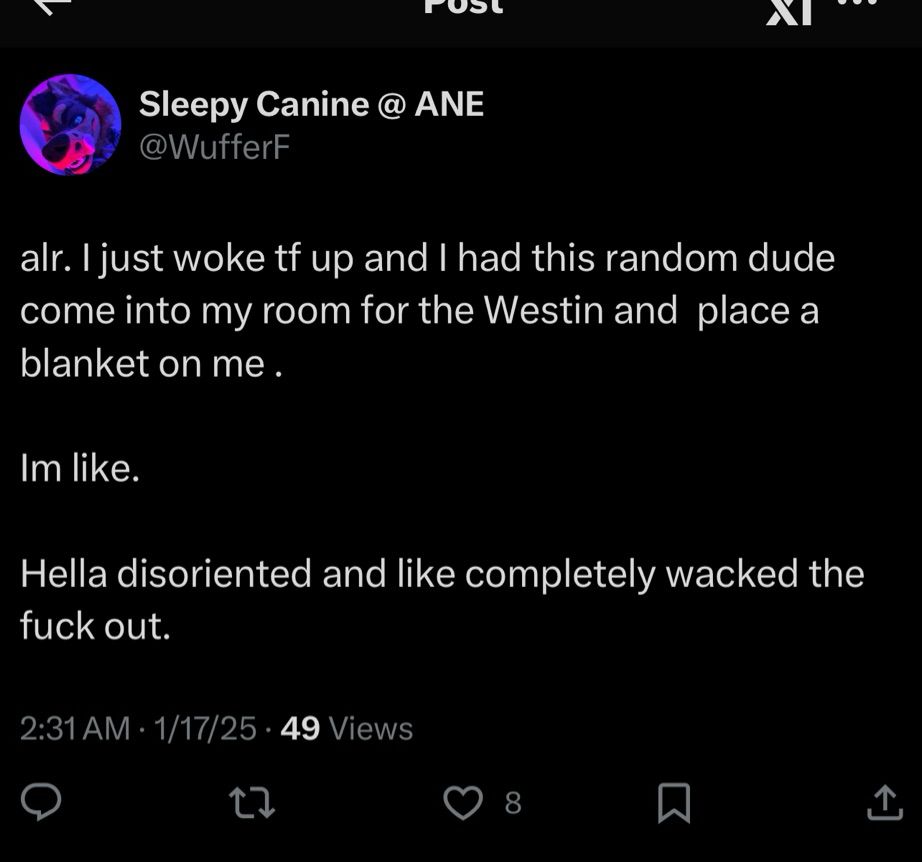Tap the "blanket on me" line
This screenshot has width=922, height=862.
point(152,363)
